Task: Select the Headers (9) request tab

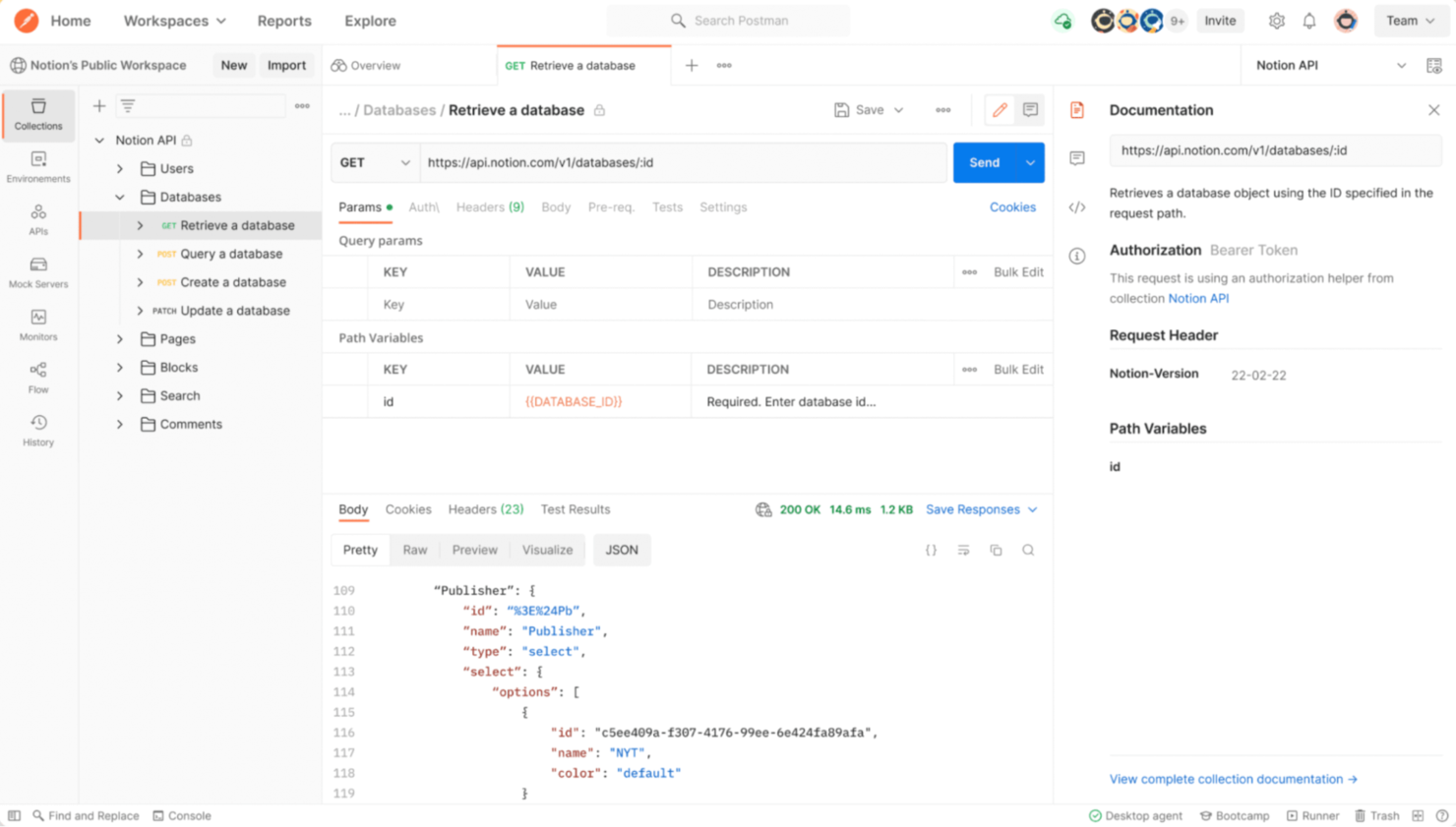Action: [x=489, y=207]
